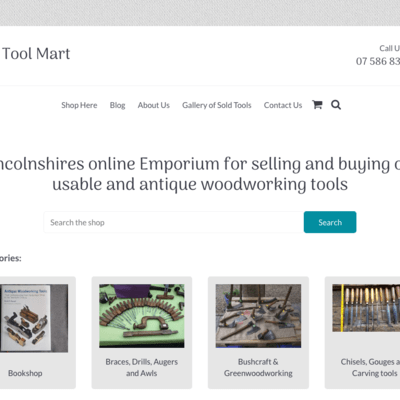400x400 pixels.
Task: Open the Bookshop category thumbnail
Action: tap(34, 318)
